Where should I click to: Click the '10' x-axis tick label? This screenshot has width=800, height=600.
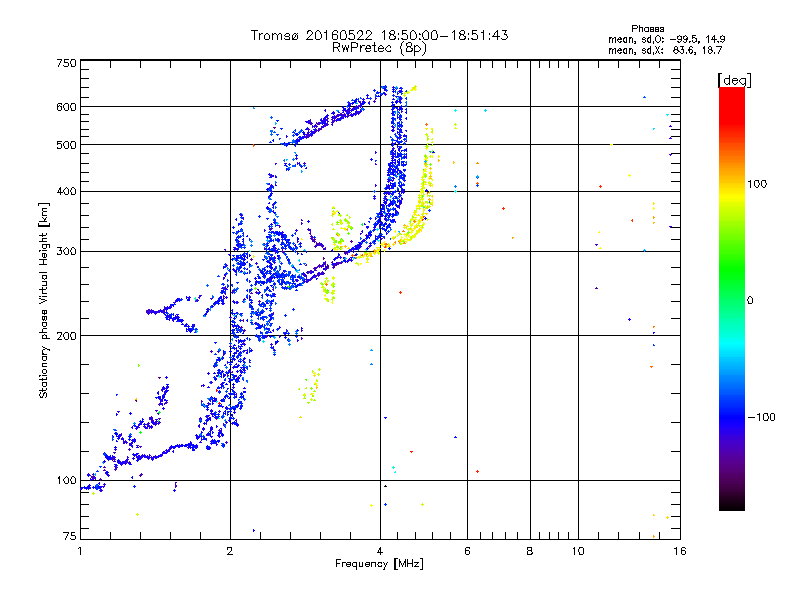tap(578, 551)
